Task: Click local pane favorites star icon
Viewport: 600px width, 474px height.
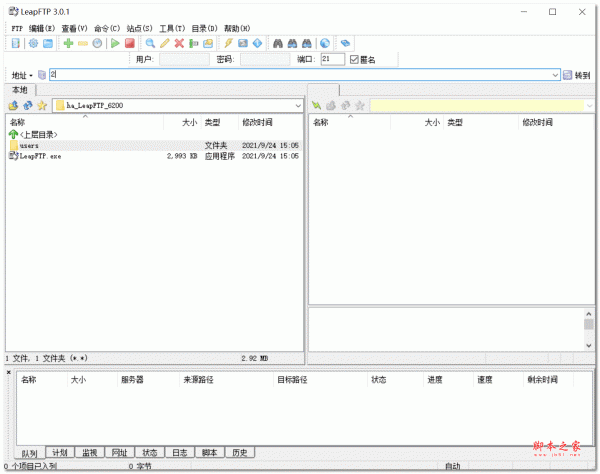Action: pyautogui.click(x=42, y=105)
